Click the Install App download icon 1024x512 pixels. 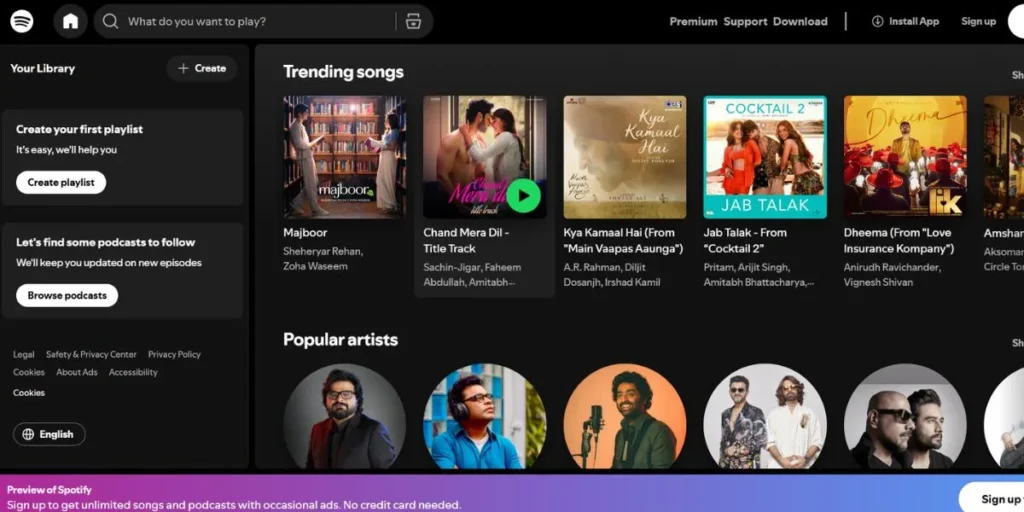(877, 22)
